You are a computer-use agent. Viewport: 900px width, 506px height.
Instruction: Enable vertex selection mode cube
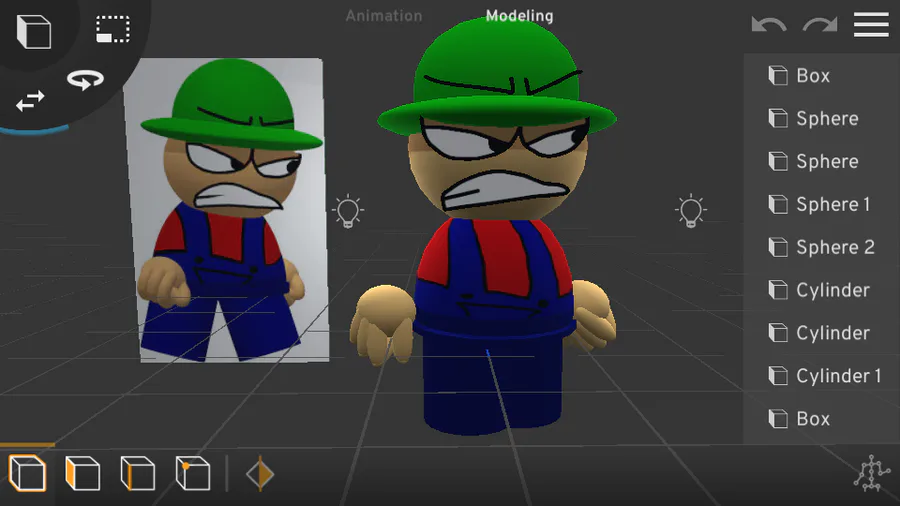pos(193,473)
